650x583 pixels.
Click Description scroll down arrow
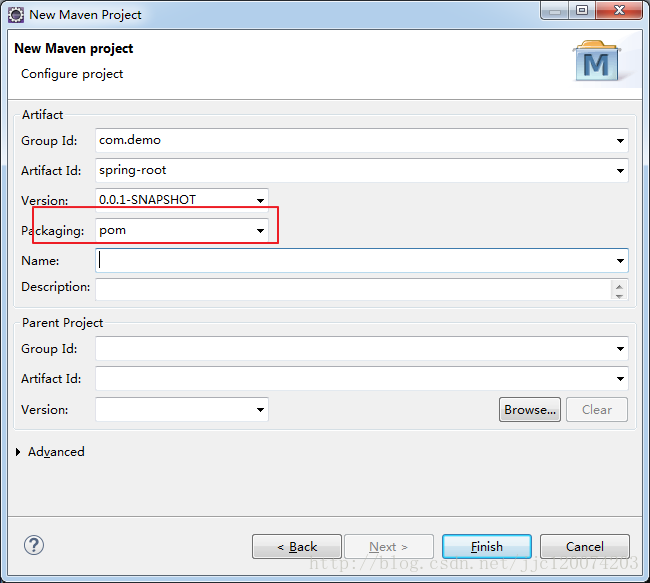(619, 295)
